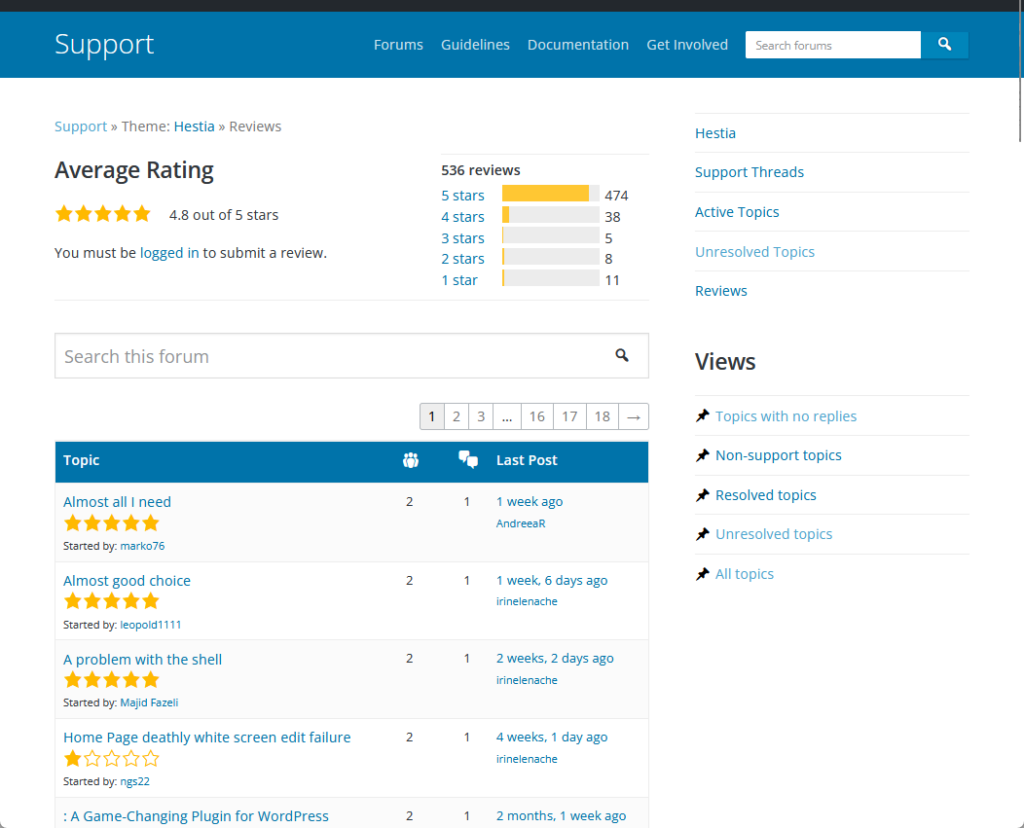Image resolution: width=1024 pixels, height=828 pixels.
Task: Click the forum search magnifier icon
Action: (622, 355)
